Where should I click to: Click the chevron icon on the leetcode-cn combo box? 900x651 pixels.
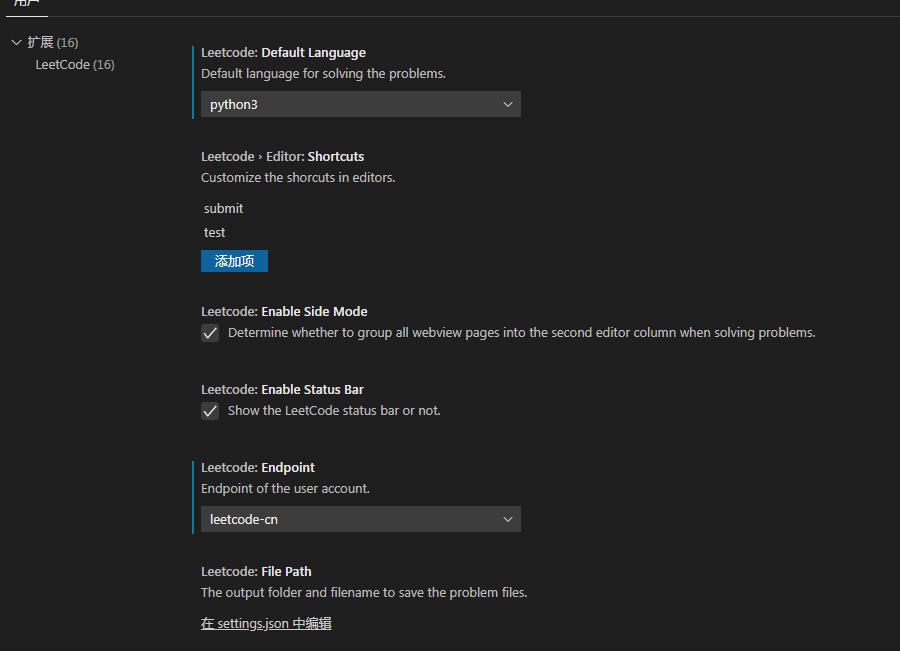pyautogui.click(x=508, y=519)
